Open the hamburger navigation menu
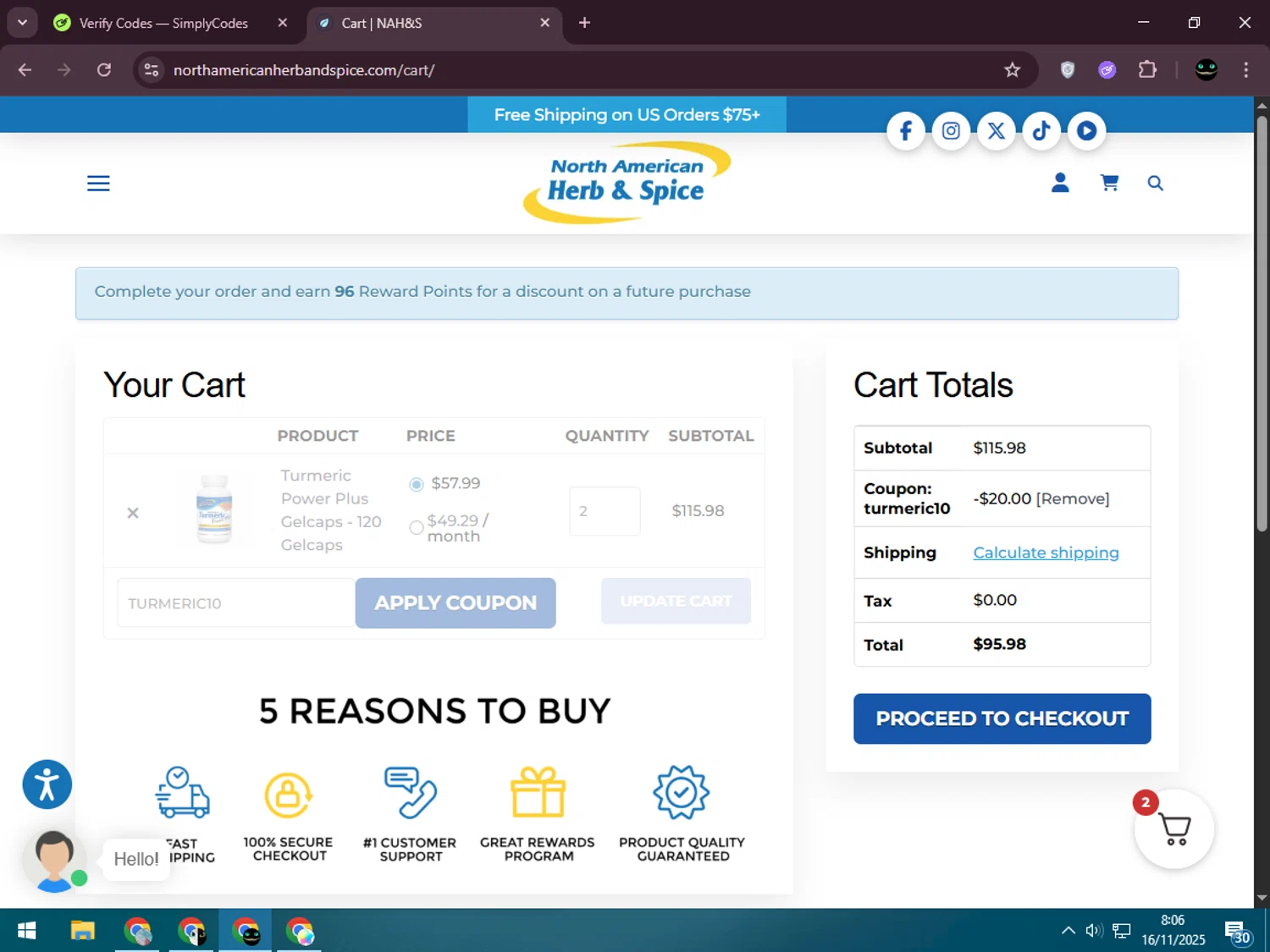Screen dimensions: 1270x952 (98, 184)
